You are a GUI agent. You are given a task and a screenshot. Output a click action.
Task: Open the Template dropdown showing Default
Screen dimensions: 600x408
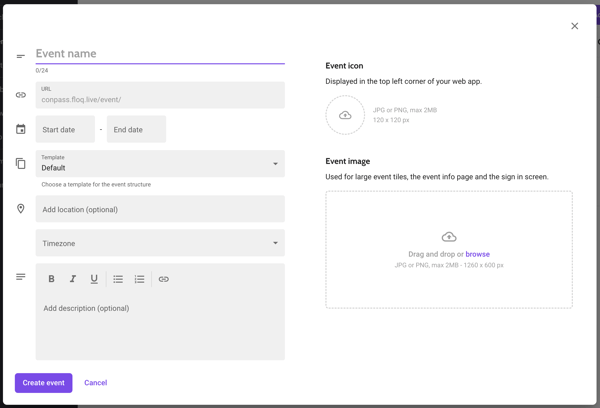point(160,163)
